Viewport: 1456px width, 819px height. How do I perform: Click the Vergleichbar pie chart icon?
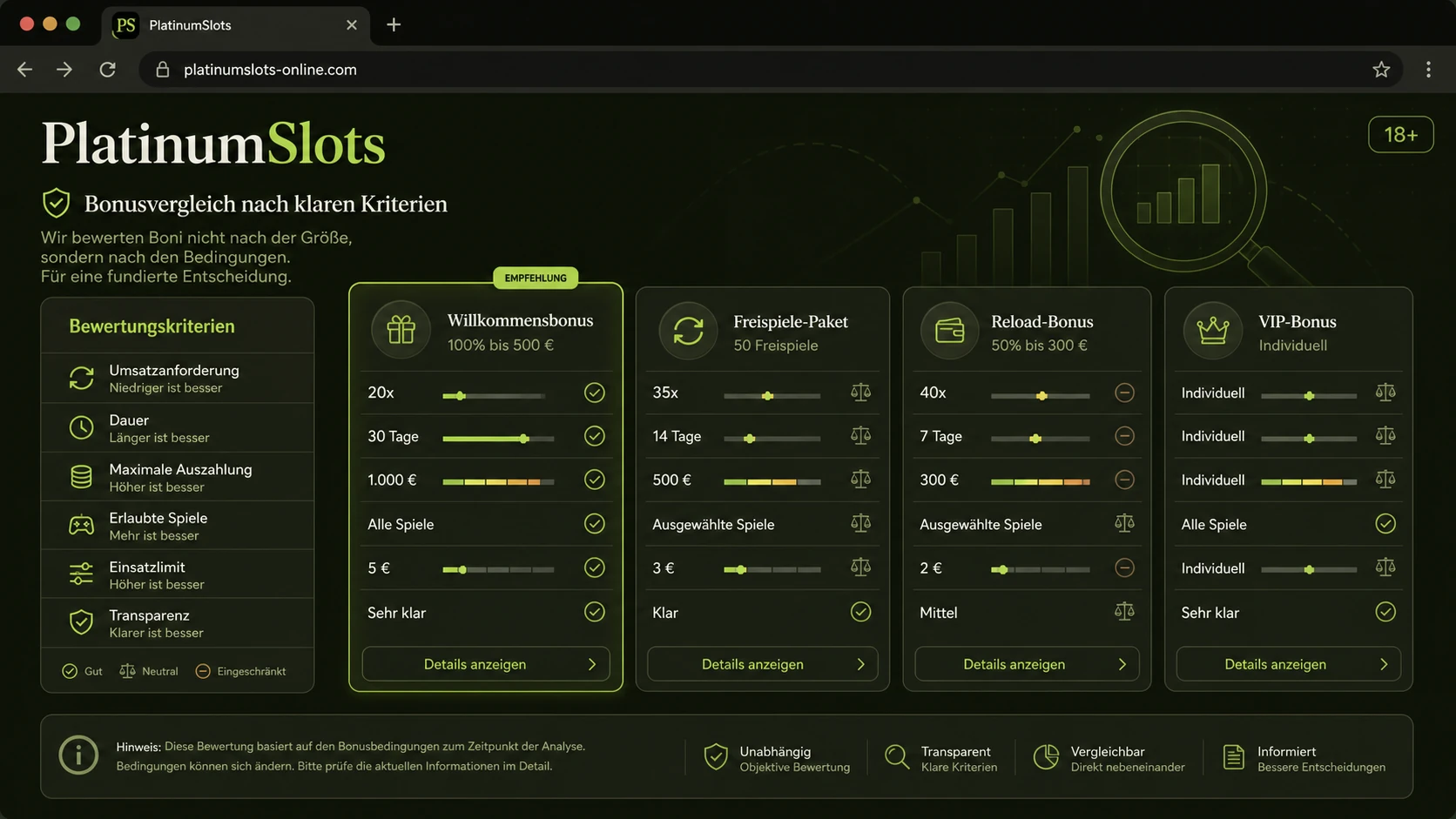point(1046,757)
